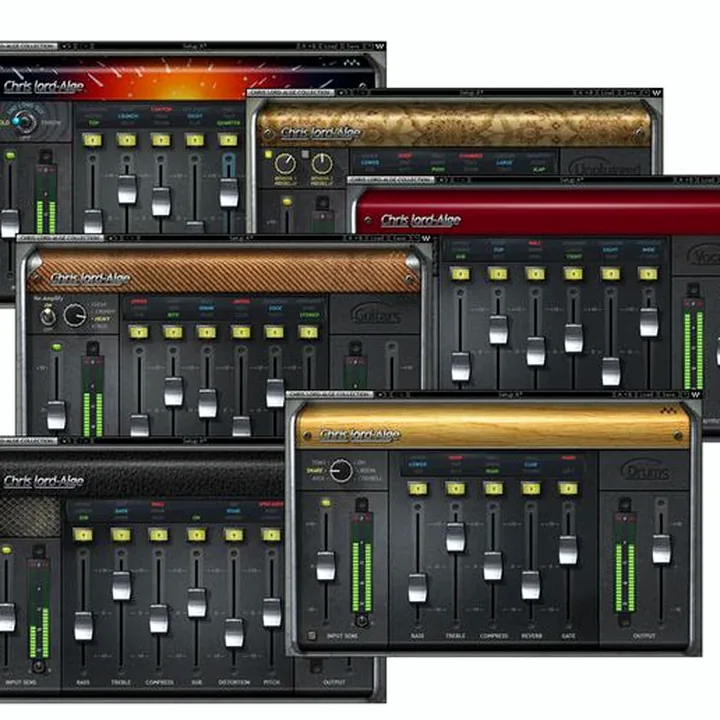
Task: Click the yellow mode button above COMPRESS in Drums
Action: 493,489
